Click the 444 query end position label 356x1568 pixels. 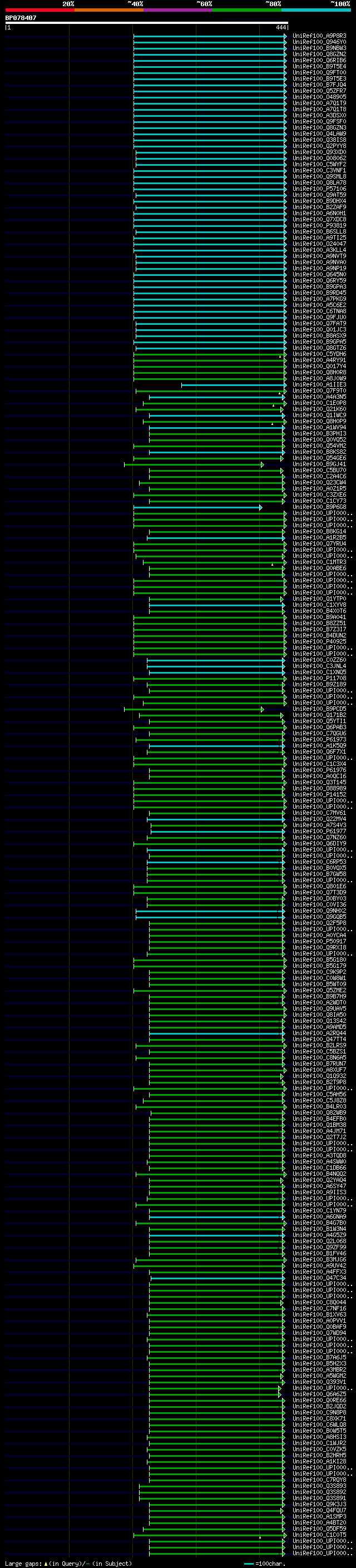(280, 27)
